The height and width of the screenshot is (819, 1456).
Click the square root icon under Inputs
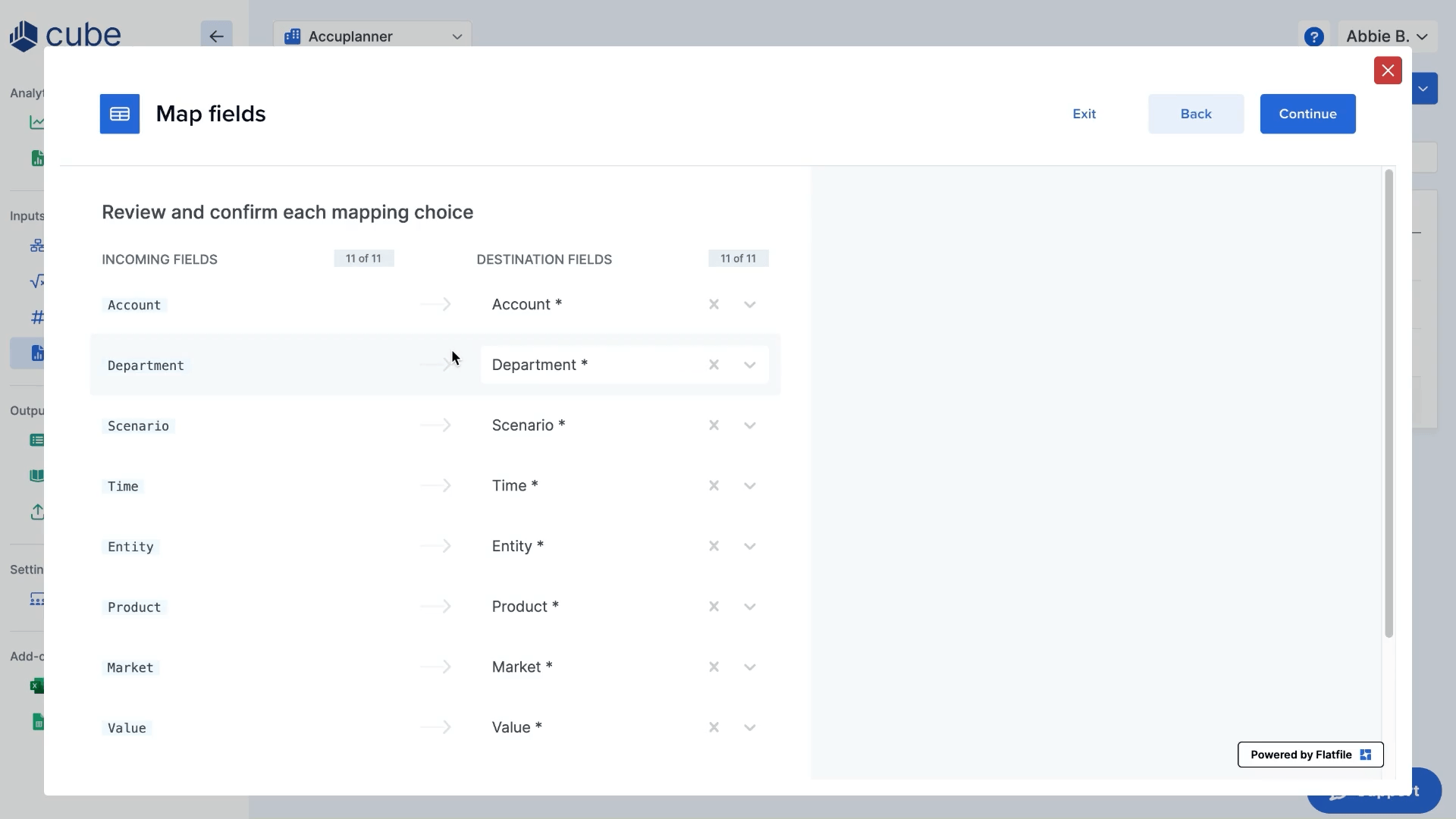(x=37, y=281)
